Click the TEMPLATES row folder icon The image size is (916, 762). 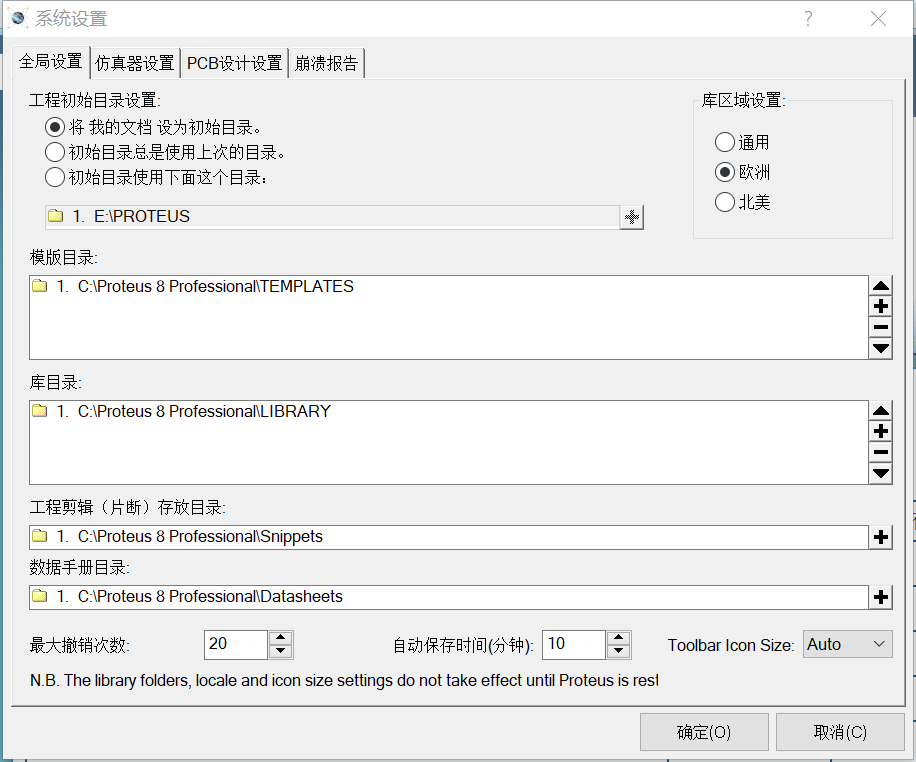[40, 286]
